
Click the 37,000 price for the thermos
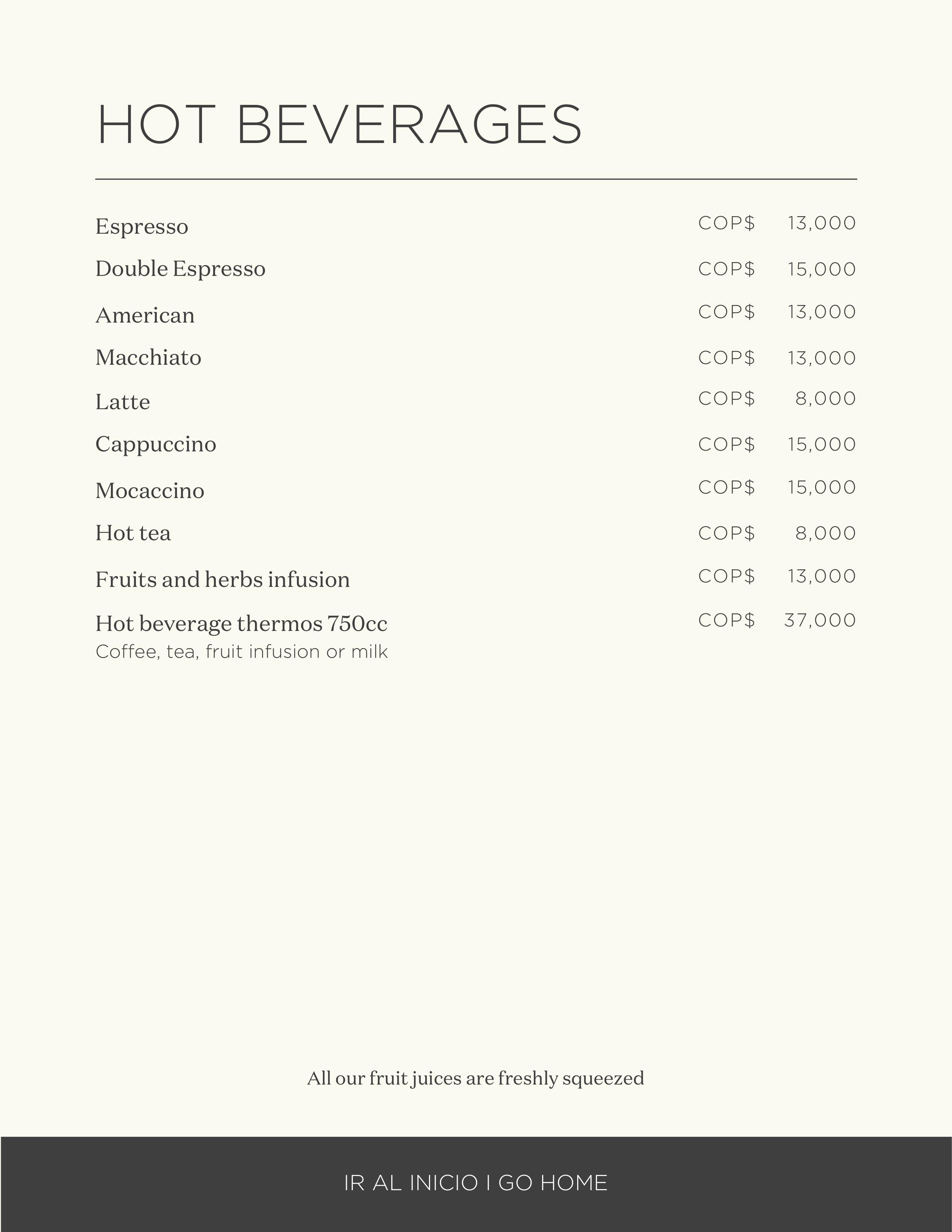pyautogui.click(x=819, y=620)
